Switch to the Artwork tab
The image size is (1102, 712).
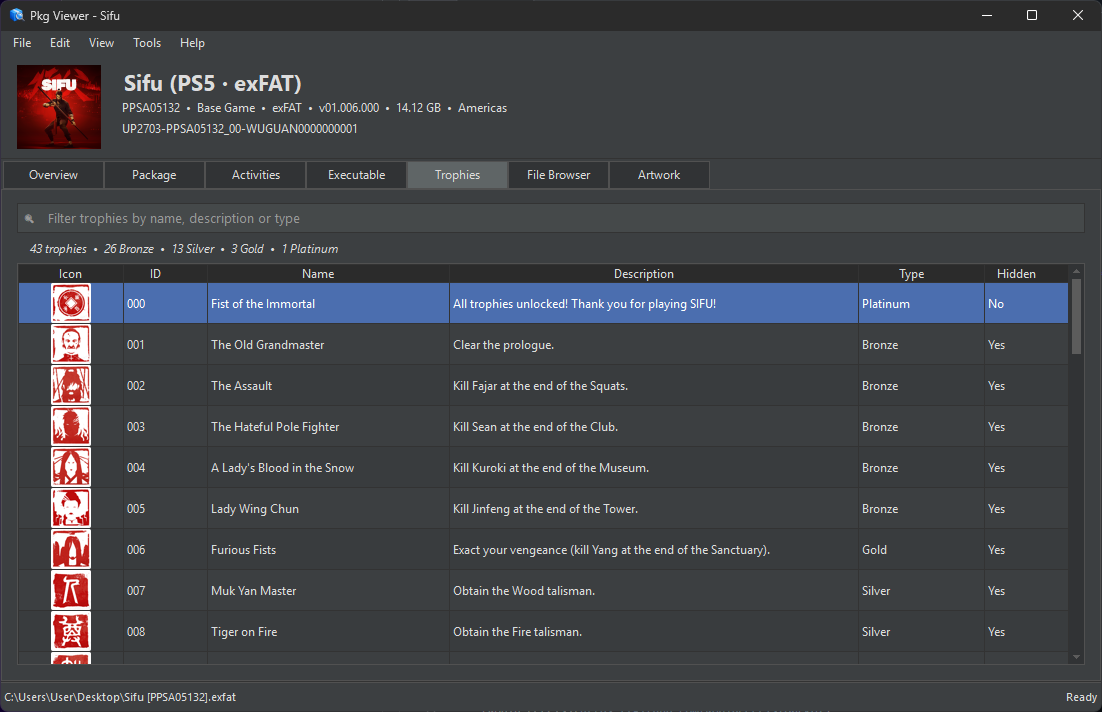pyautogui.click(x=659, y=175)
